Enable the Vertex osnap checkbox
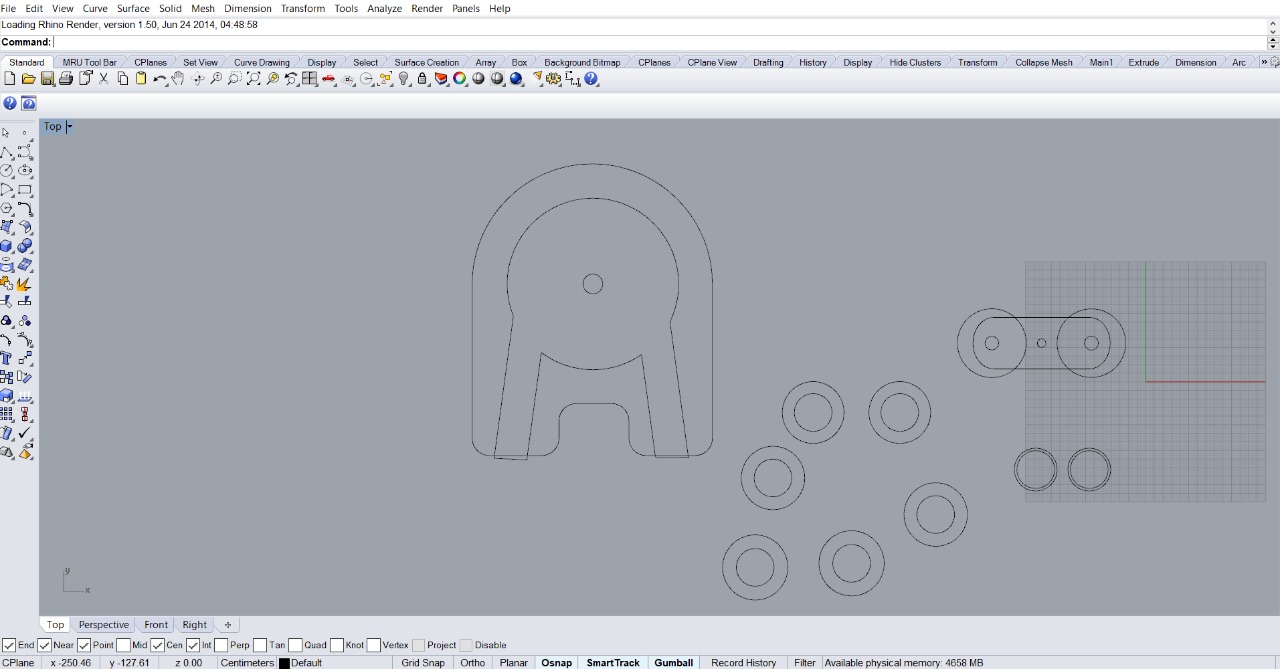This screenshot has height=669, width=1280. click(x=373, y=645)
